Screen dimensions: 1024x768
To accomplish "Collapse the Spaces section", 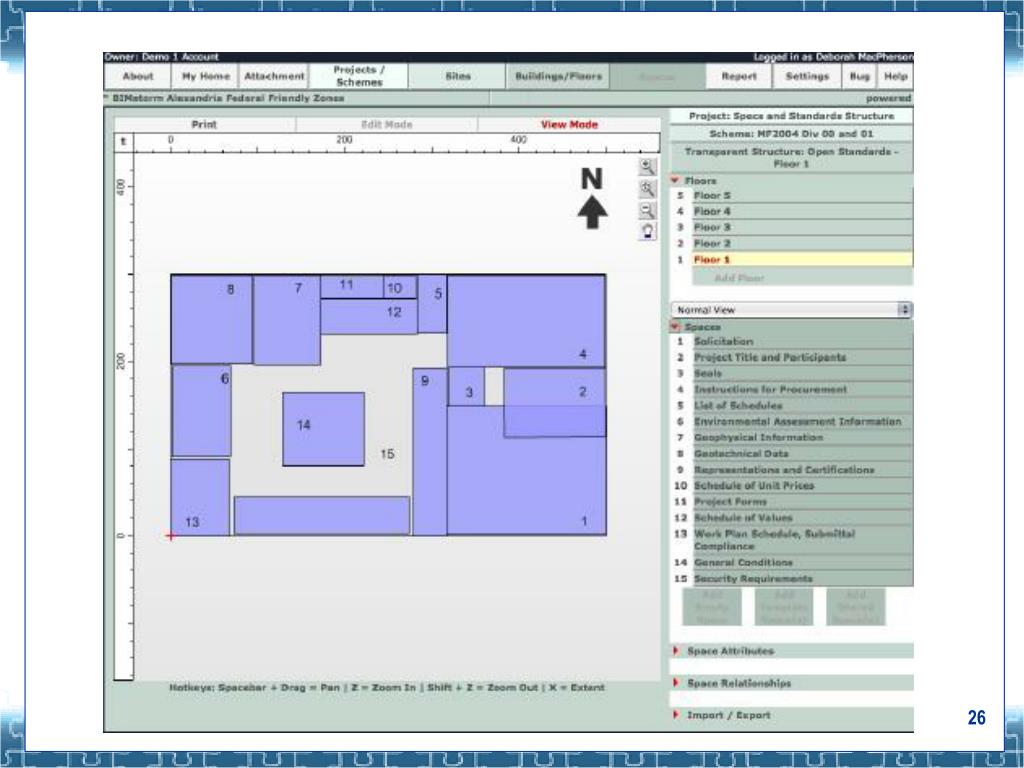I will [x=676, y=327].
